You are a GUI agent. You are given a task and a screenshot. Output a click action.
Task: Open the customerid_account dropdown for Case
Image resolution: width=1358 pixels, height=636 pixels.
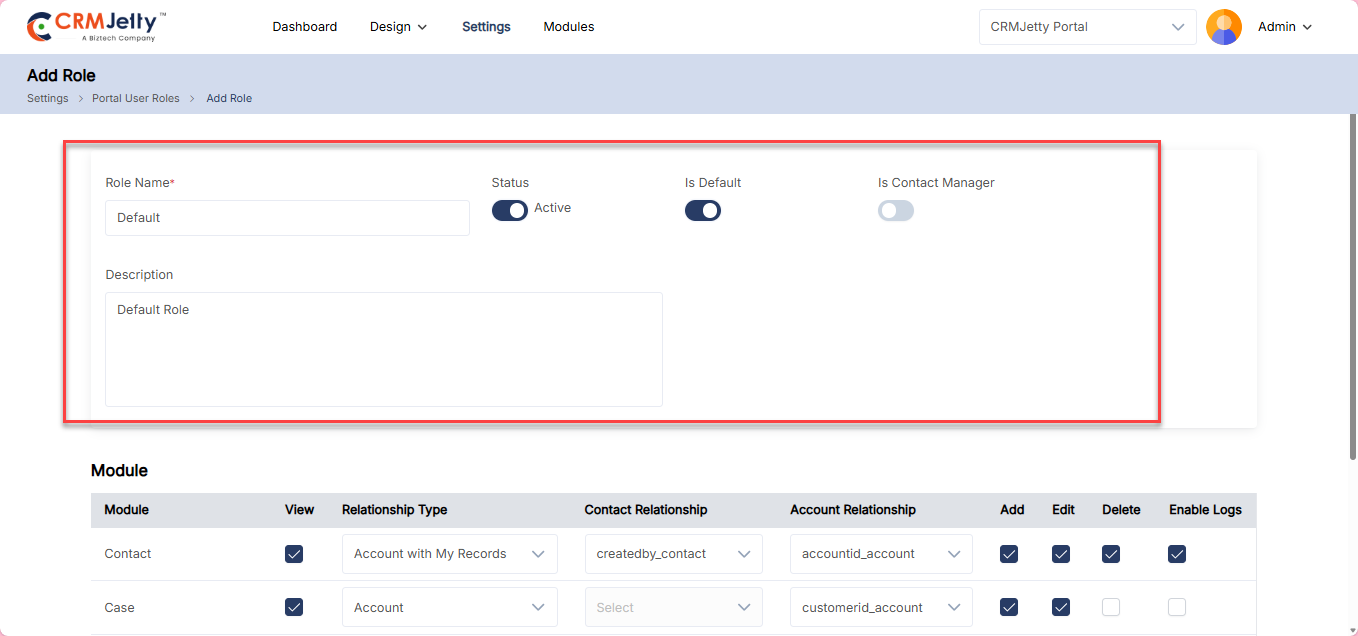(880, 607)
